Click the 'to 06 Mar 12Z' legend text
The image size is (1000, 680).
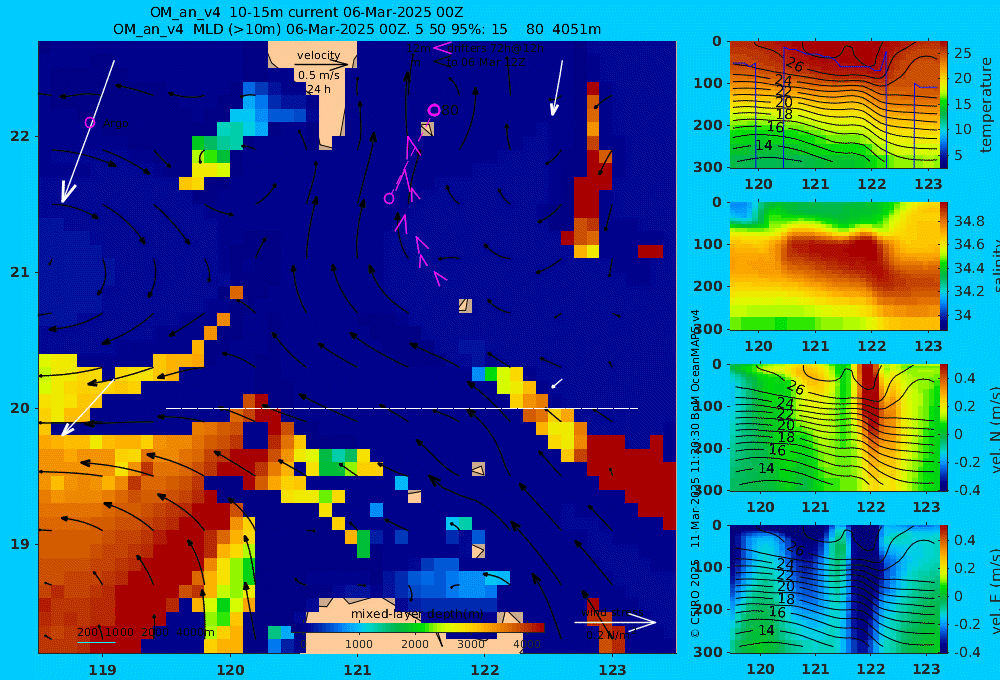click(485, 62)
